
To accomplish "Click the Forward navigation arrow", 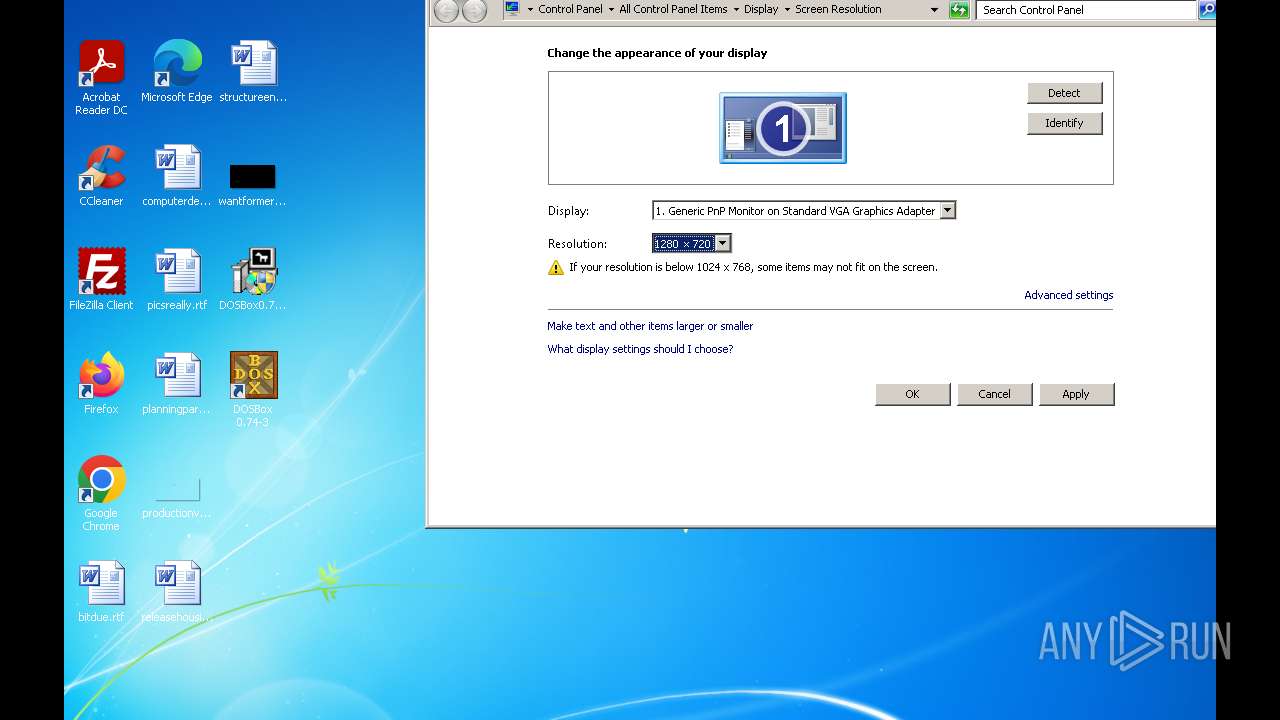I will point(474,10).
